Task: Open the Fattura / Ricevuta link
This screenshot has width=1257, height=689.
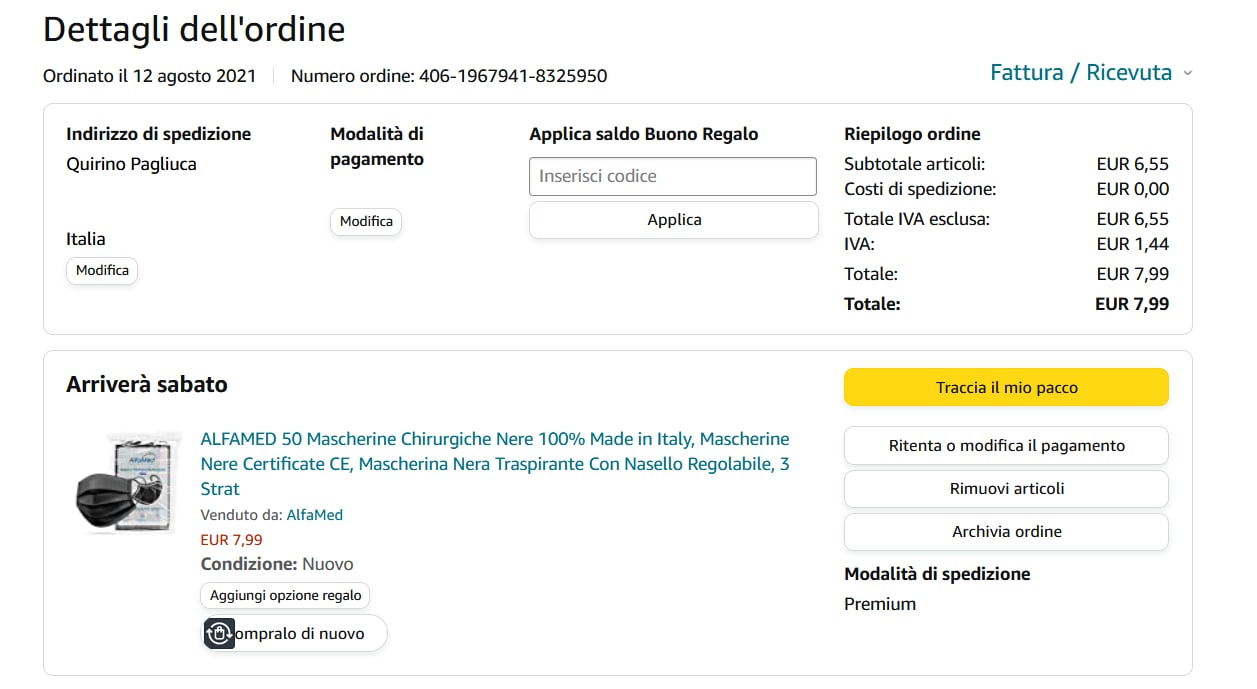Action: pos(1080,73)
